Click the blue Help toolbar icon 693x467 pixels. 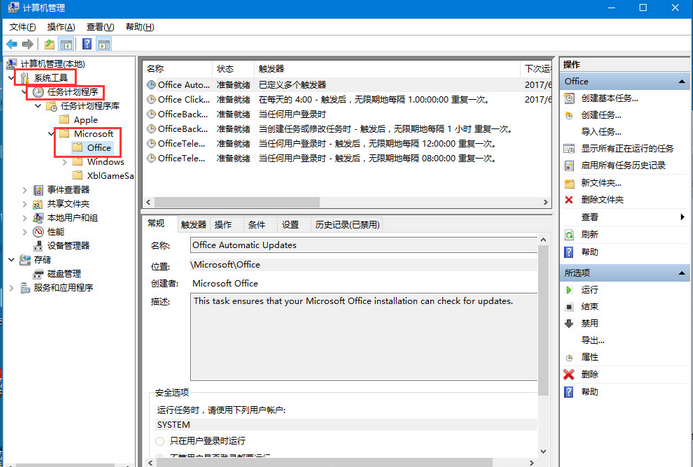click(87, 44)
